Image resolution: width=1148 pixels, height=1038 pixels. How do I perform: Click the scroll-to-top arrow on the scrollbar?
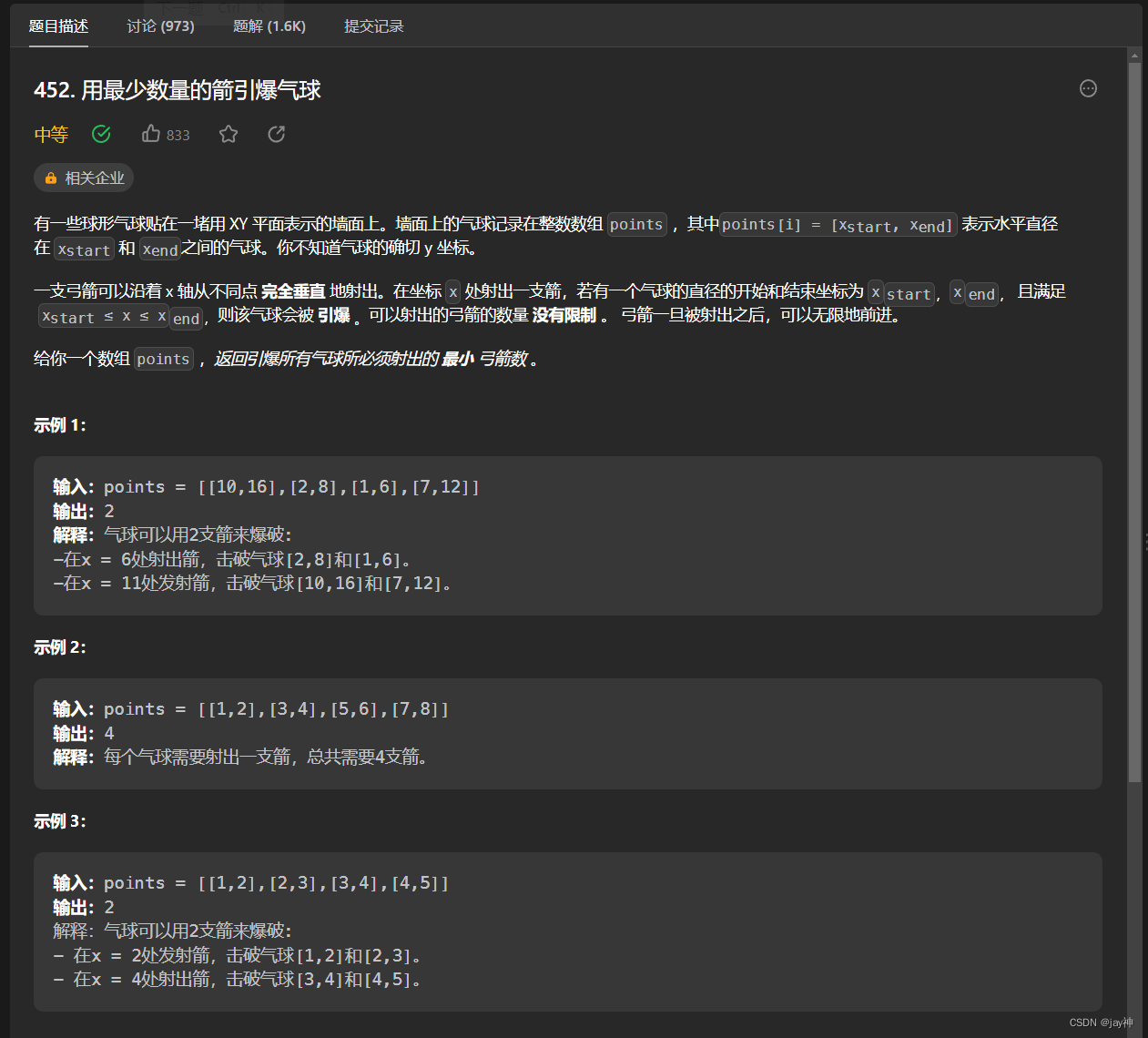1135,55
